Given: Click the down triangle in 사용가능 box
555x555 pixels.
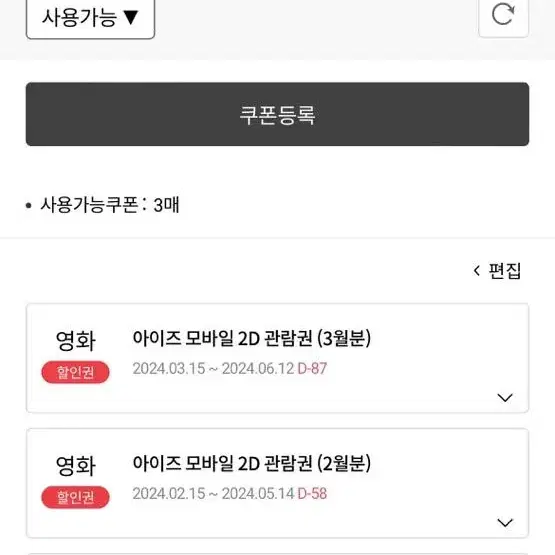Looking at the screenshot, I should [131, 17].
